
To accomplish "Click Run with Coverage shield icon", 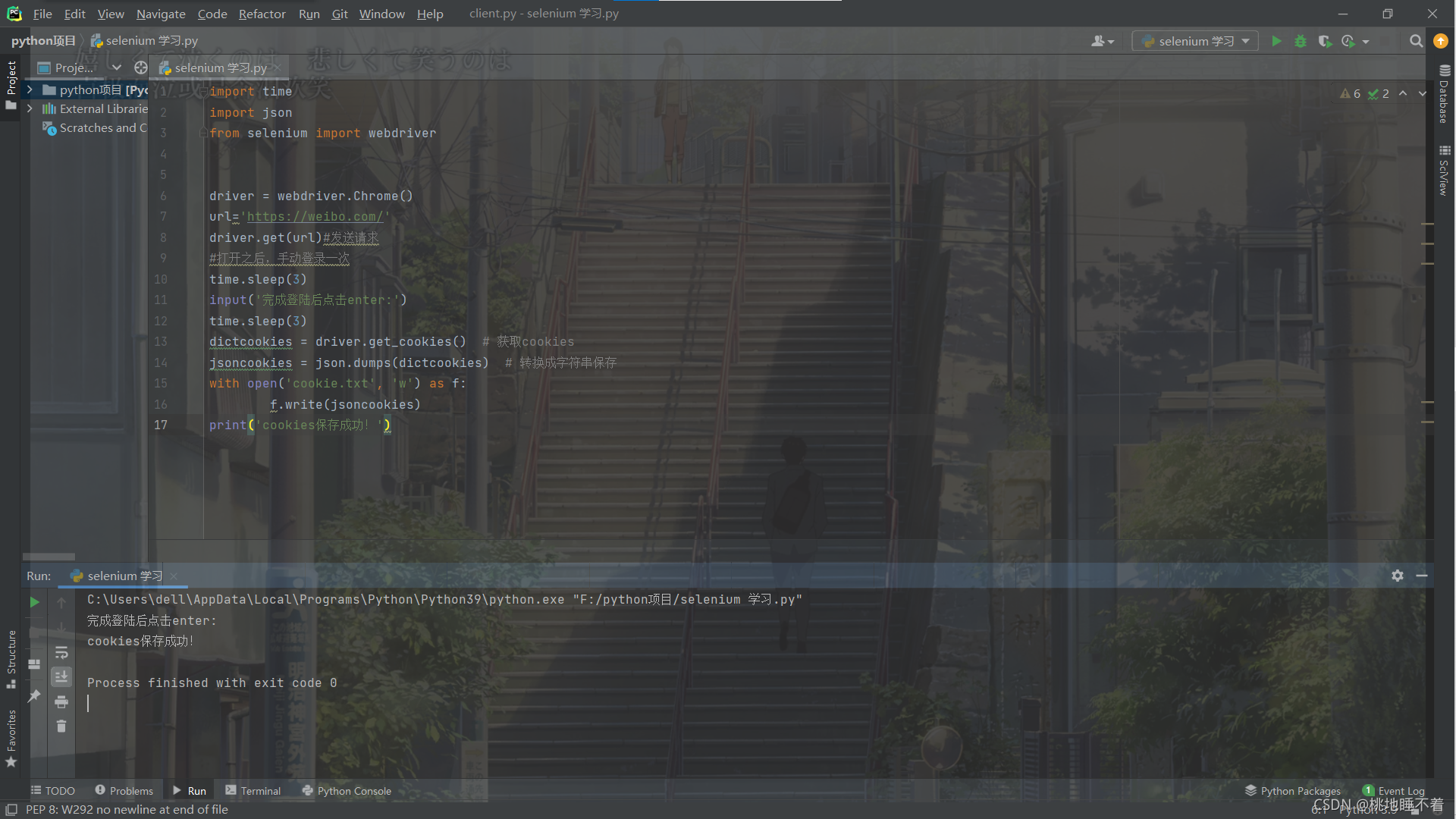I will [x=1324, y=41].
